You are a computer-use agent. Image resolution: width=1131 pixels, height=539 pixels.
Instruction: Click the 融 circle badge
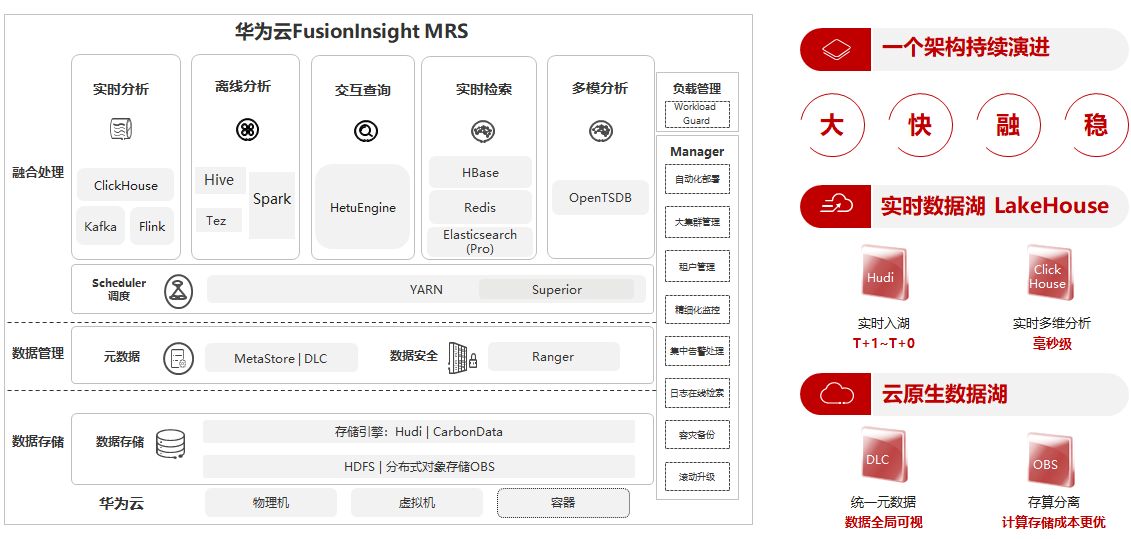tap(1008, 126)
